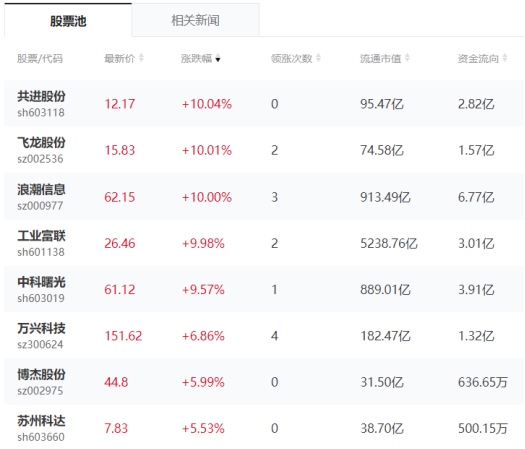Select stock code sh603118

pyautogui.click(x=41, y=113)
